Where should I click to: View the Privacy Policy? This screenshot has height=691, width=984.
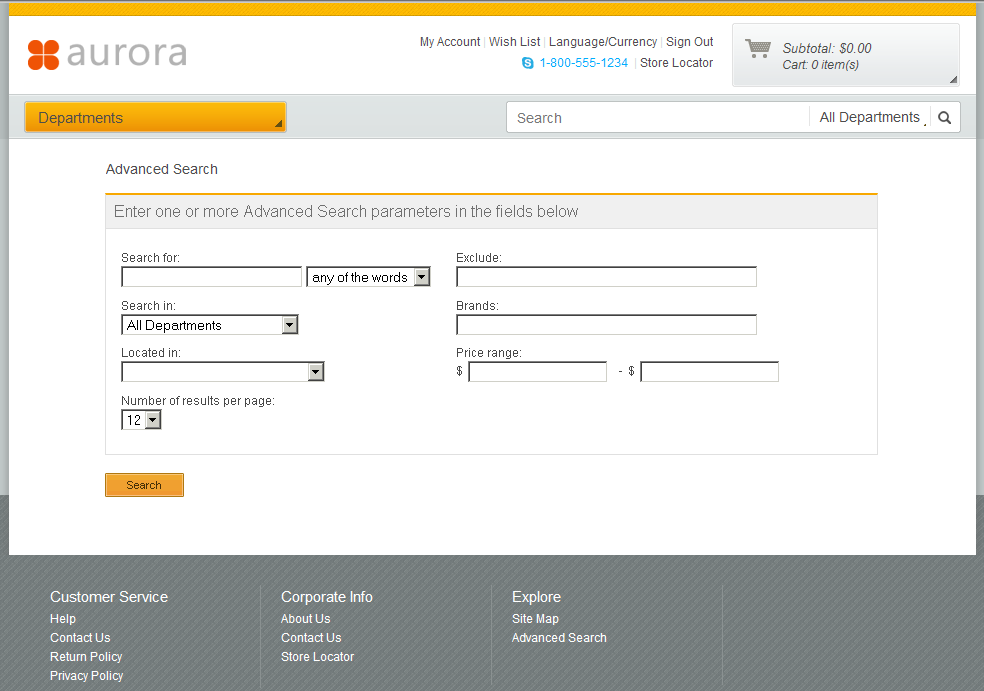pos(86,675)
